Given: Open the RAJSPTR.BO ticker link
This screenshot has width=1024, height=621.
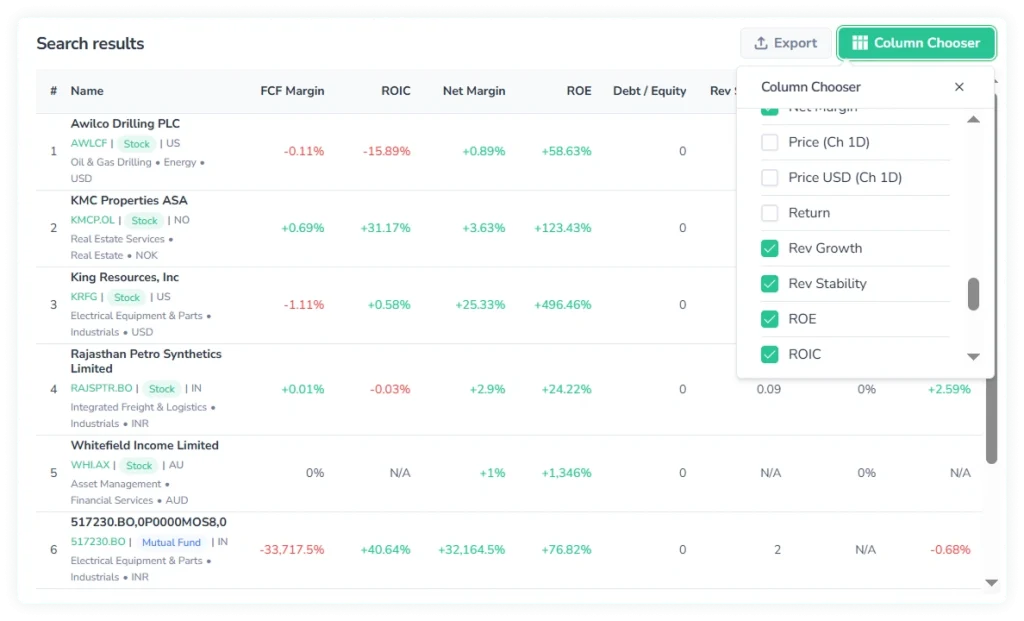Looking at the screenshot, I should [x=100, y=389].
